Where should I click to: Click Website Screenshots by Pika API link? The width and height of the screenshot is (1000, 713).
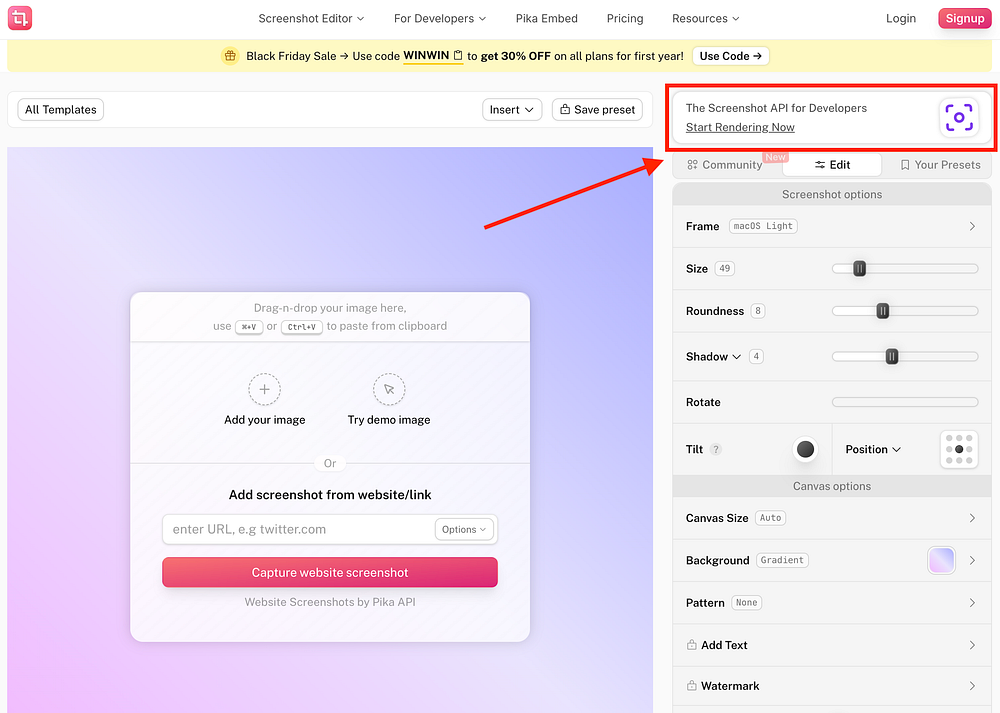click(x=330, y=602)
